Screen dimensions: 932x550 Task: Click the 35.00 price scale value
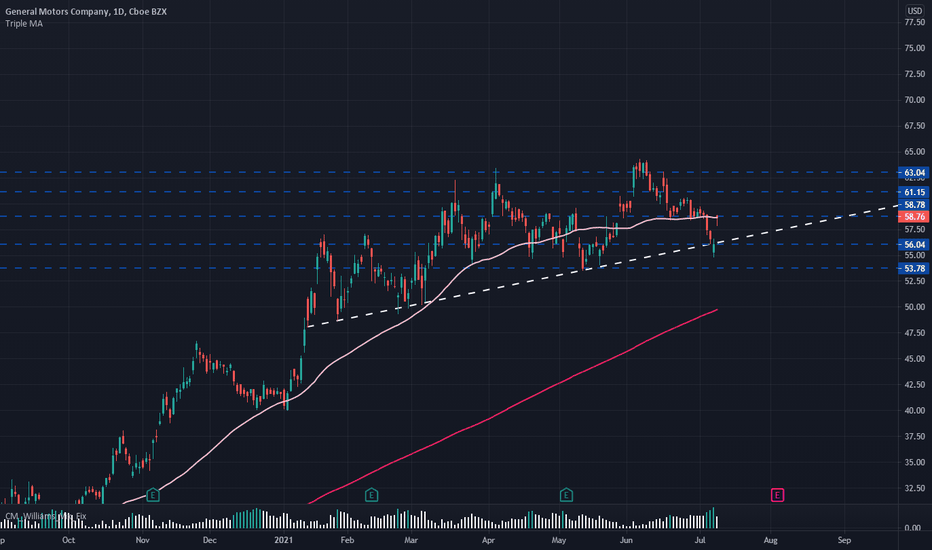click(914, 462)
